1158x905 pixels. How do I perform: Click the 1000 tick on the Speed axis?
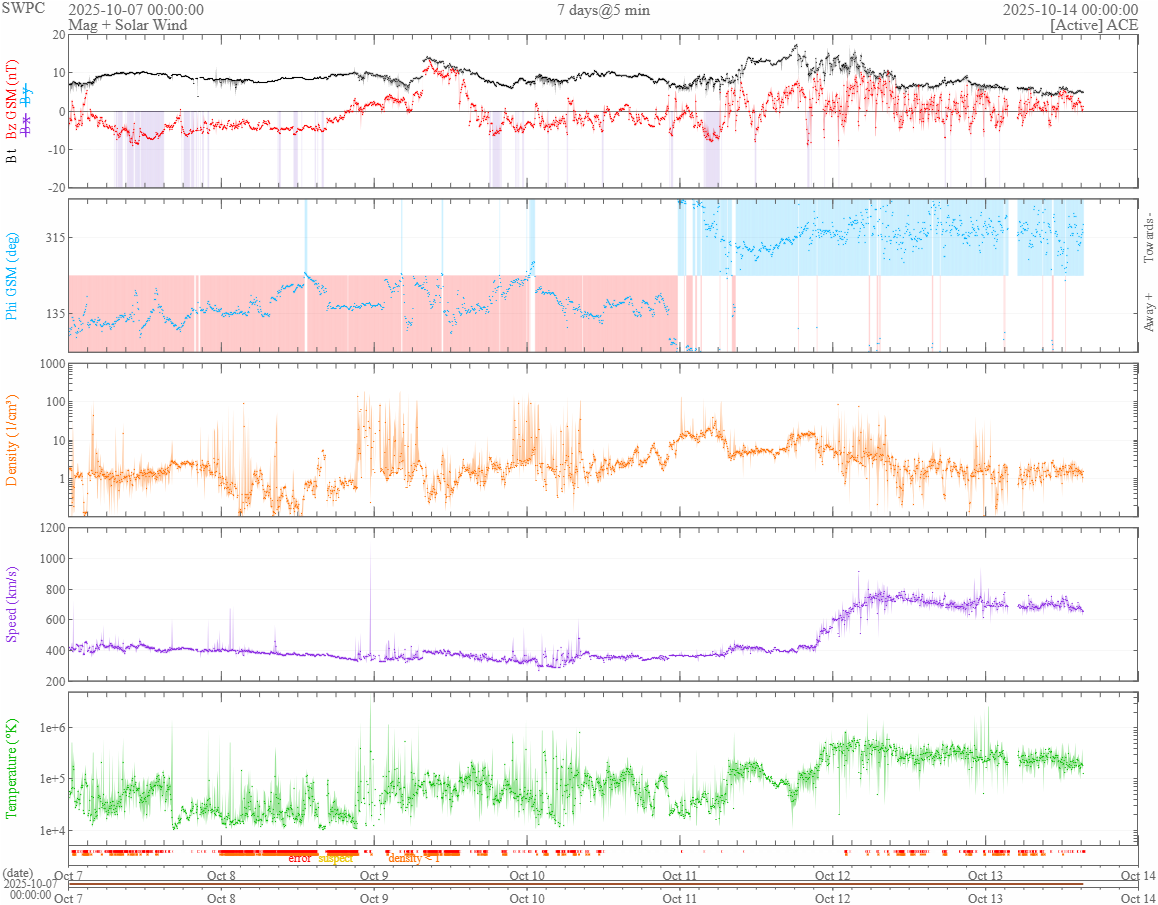tap(52, 559)
